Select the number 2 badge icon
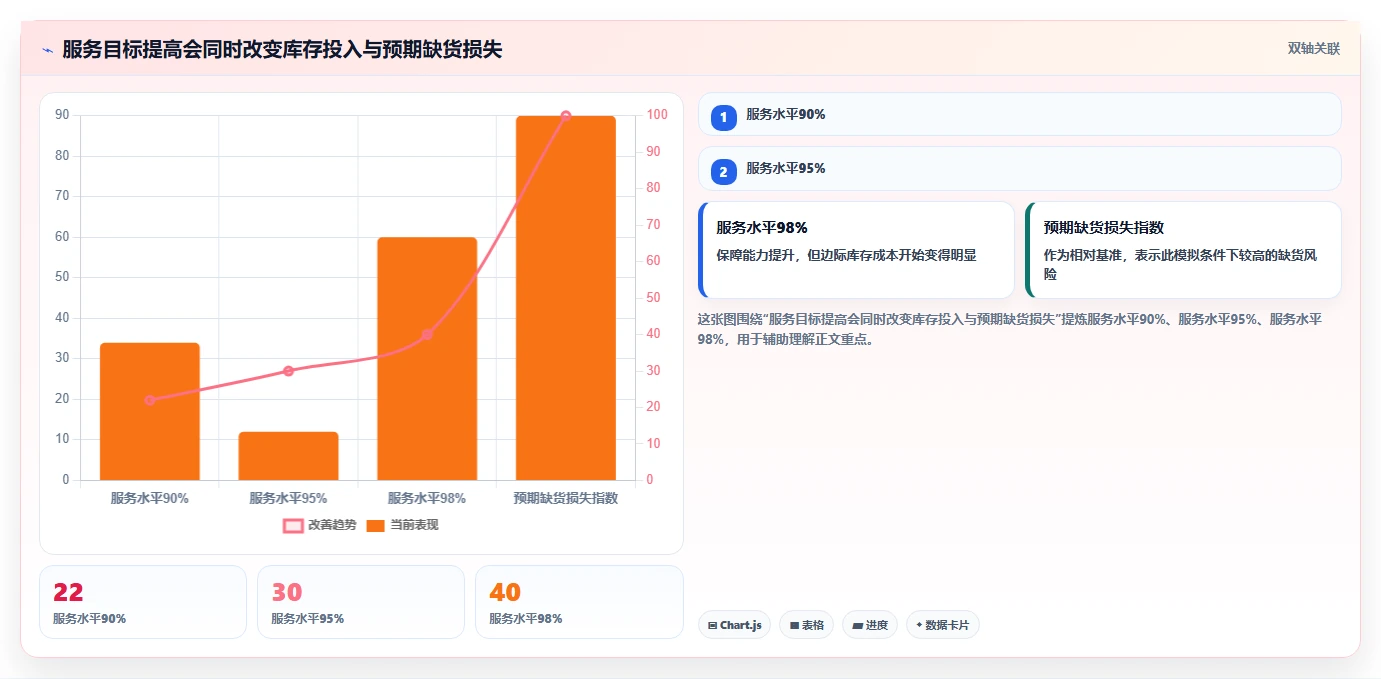The height and width of the screenshot is (679, 1381). (x=724, y=171)
